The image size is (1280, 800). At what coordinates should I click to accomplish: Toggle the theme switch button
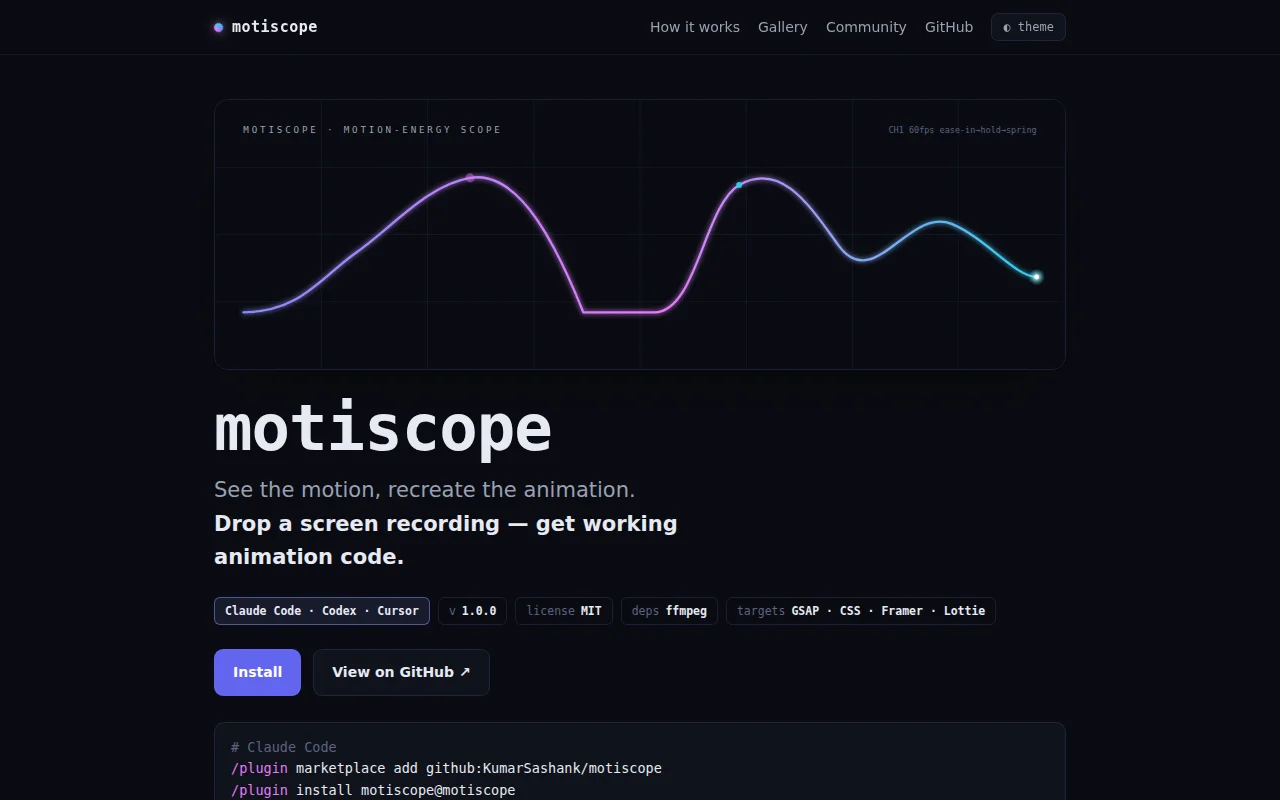(1028, 27)
